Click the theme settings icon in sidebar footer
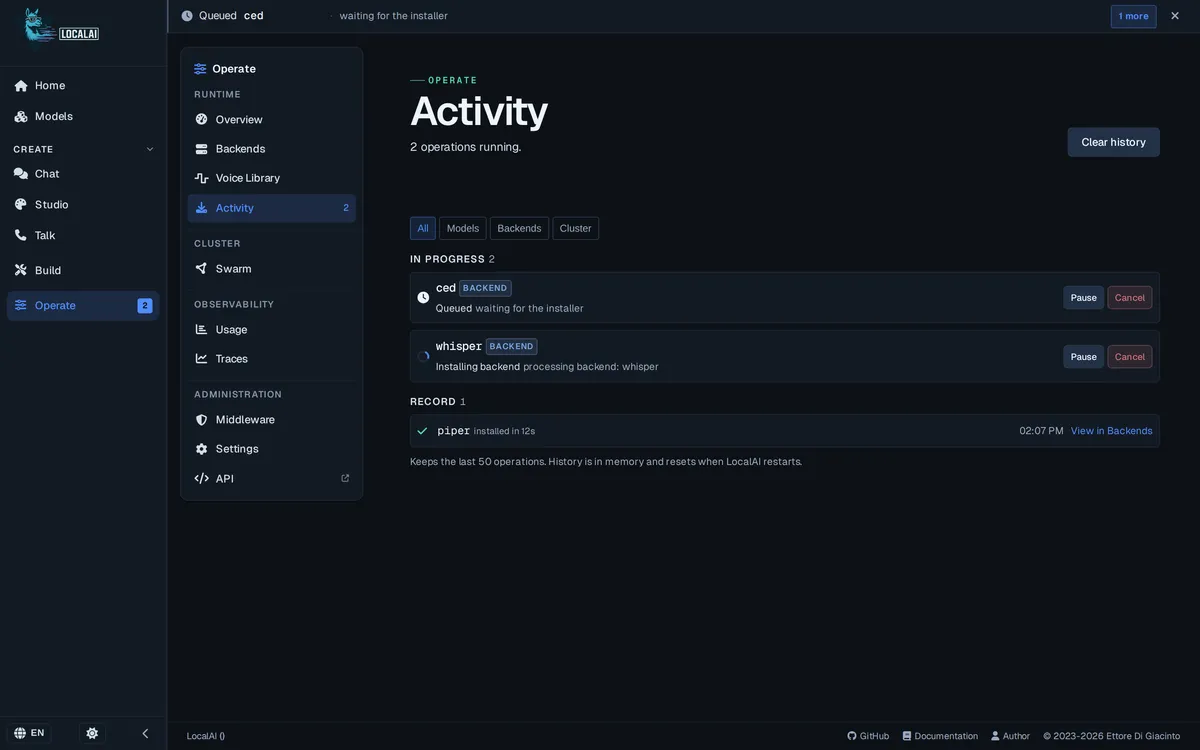The image size is (1200, 750). coord(92,733)
